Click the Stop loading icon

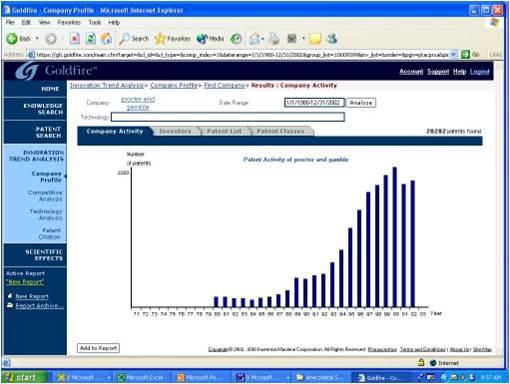point(74,39)
